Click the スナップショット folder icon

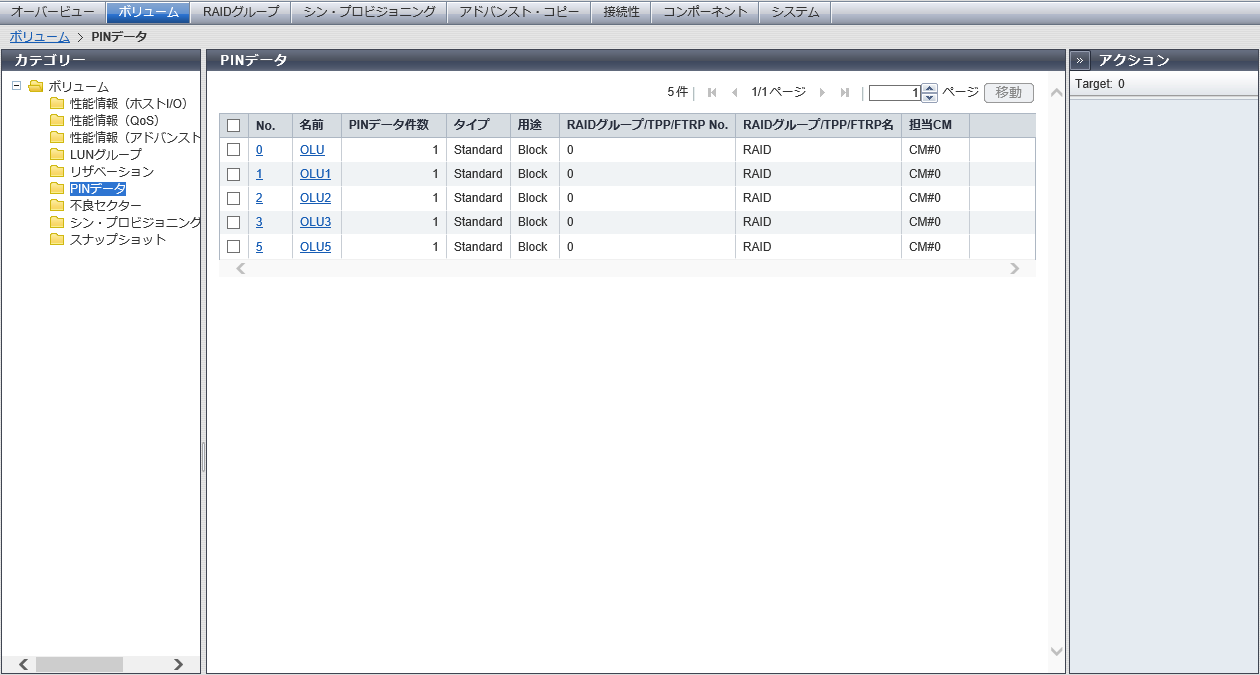tap(57, 239)
